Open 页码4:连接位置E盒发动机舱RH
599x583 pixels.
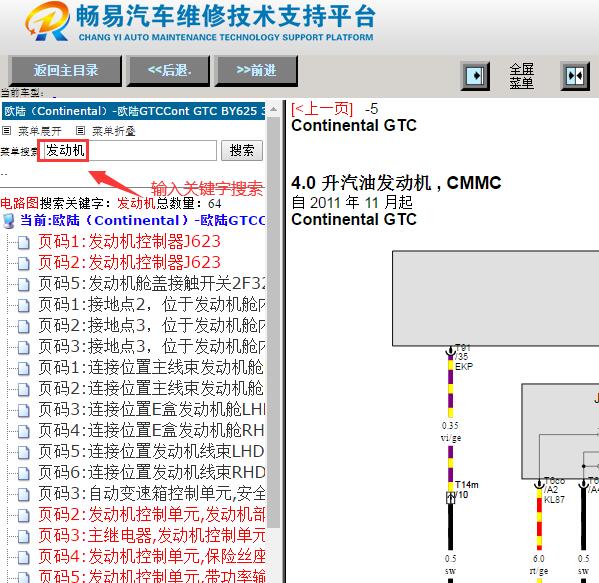[151, 431]
